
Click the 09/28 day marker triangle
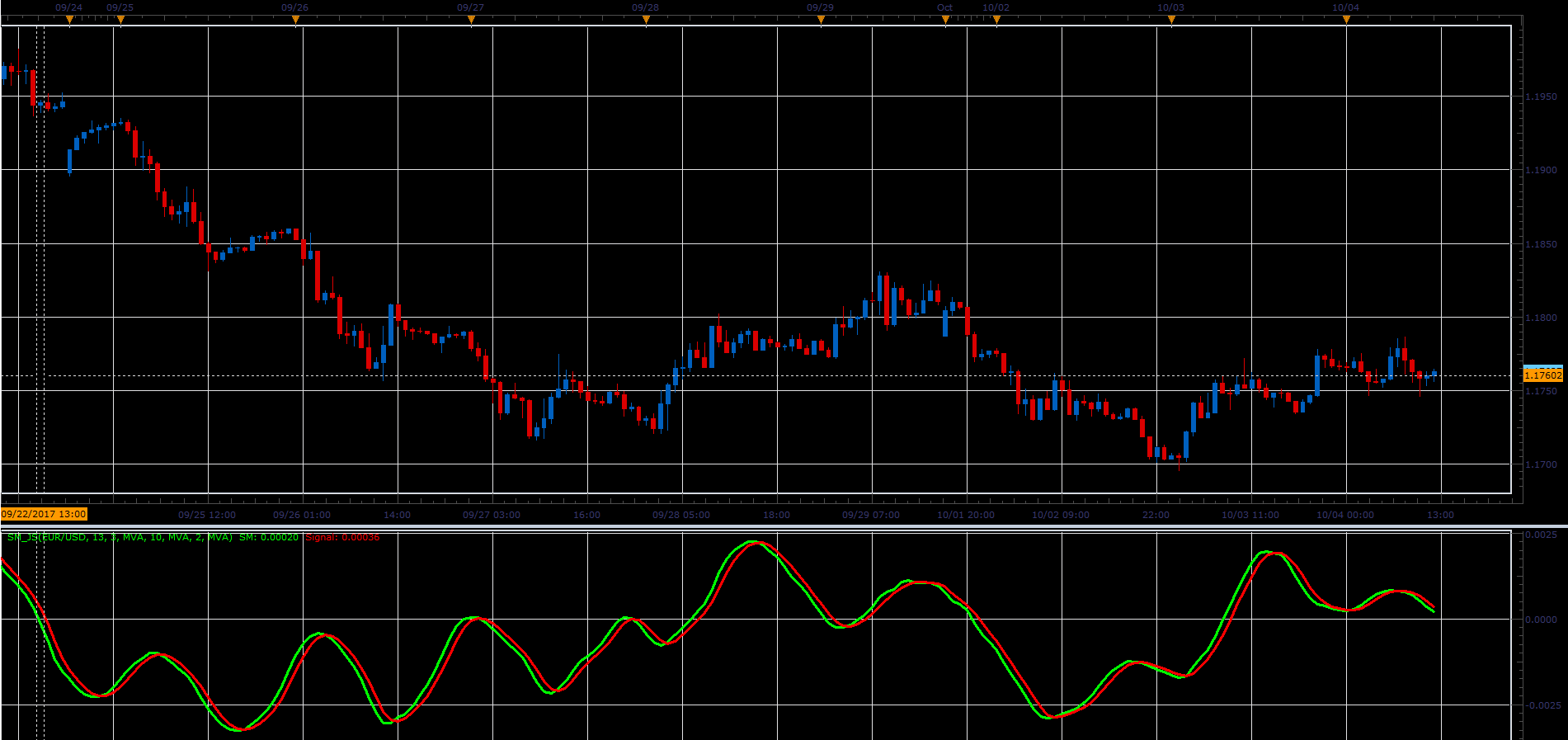coord(646,20)
